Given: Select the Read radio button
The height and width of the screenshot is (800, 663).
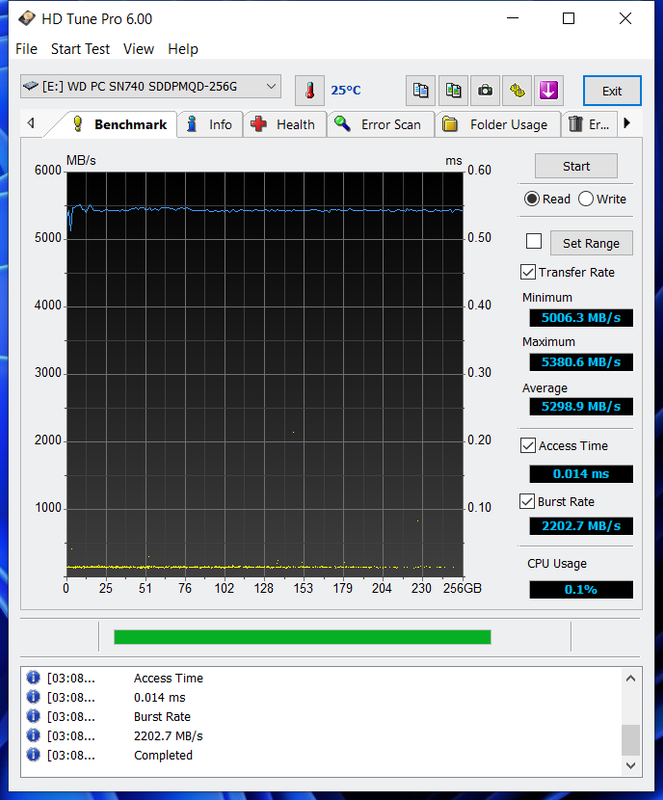Looking at the screenshot, I should pos(532,199).
